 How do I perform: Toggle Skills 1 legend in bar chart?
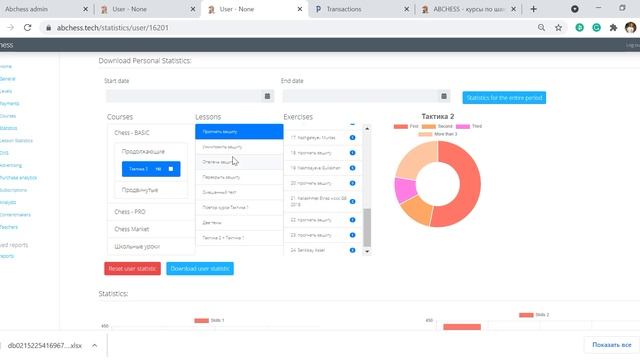pos(209,320)
